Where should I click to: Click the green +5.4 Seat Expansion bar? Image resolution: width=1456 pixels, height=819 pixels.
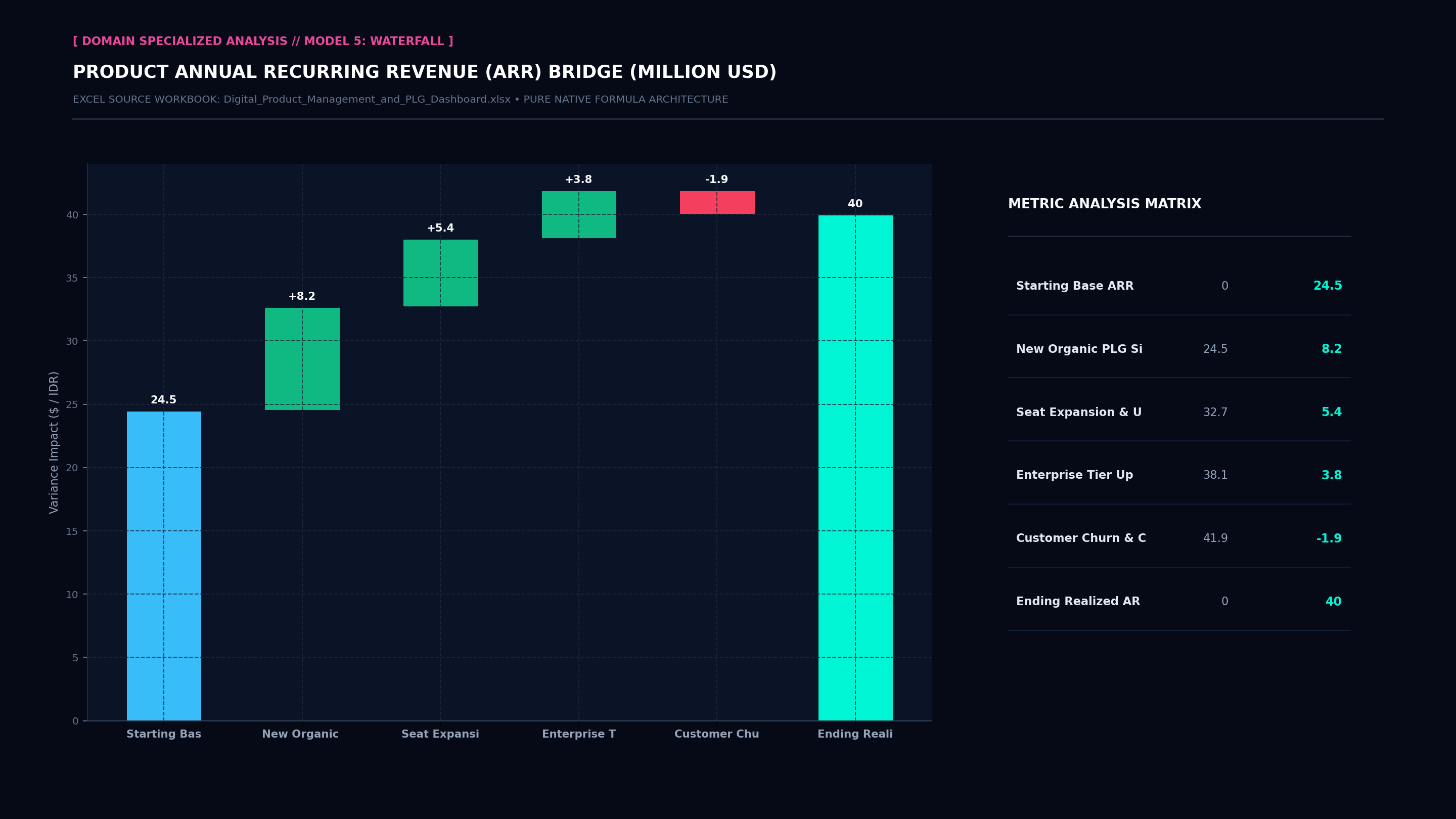440,273
